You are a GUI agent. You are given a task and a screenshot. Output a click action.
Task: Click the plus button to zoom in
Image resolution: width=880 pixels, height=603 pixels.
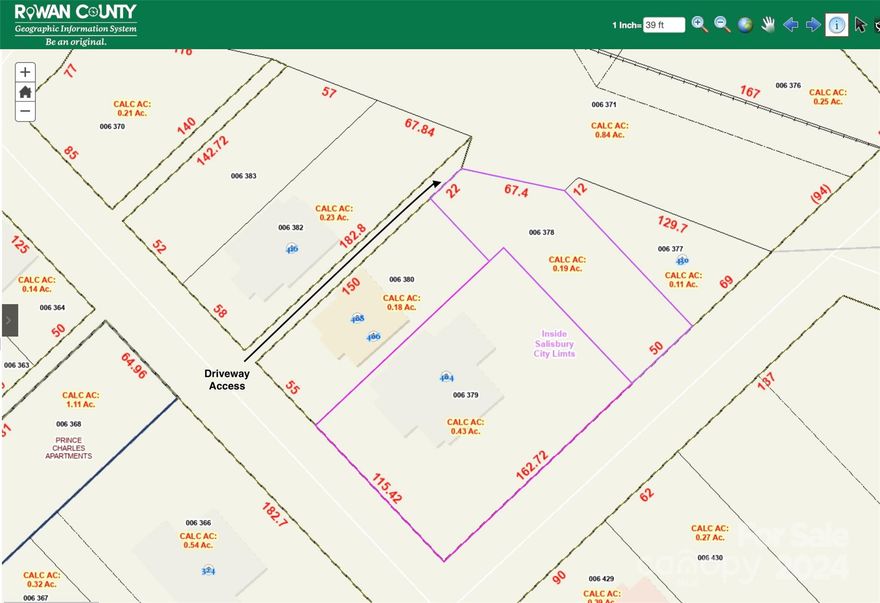pyautogui.click(x=24, y=71)
